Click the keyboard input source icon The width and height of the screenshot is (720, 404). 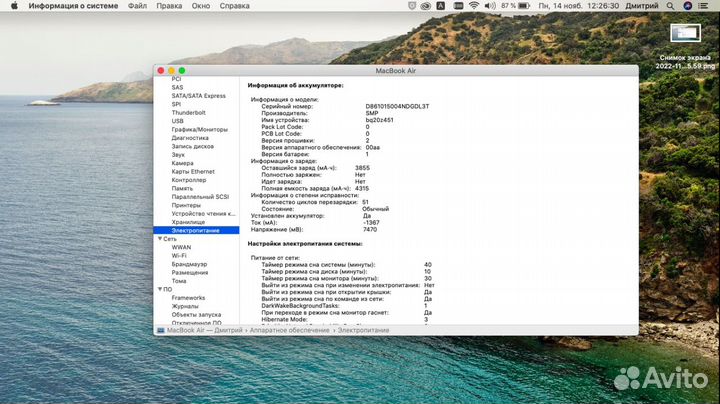440,6
